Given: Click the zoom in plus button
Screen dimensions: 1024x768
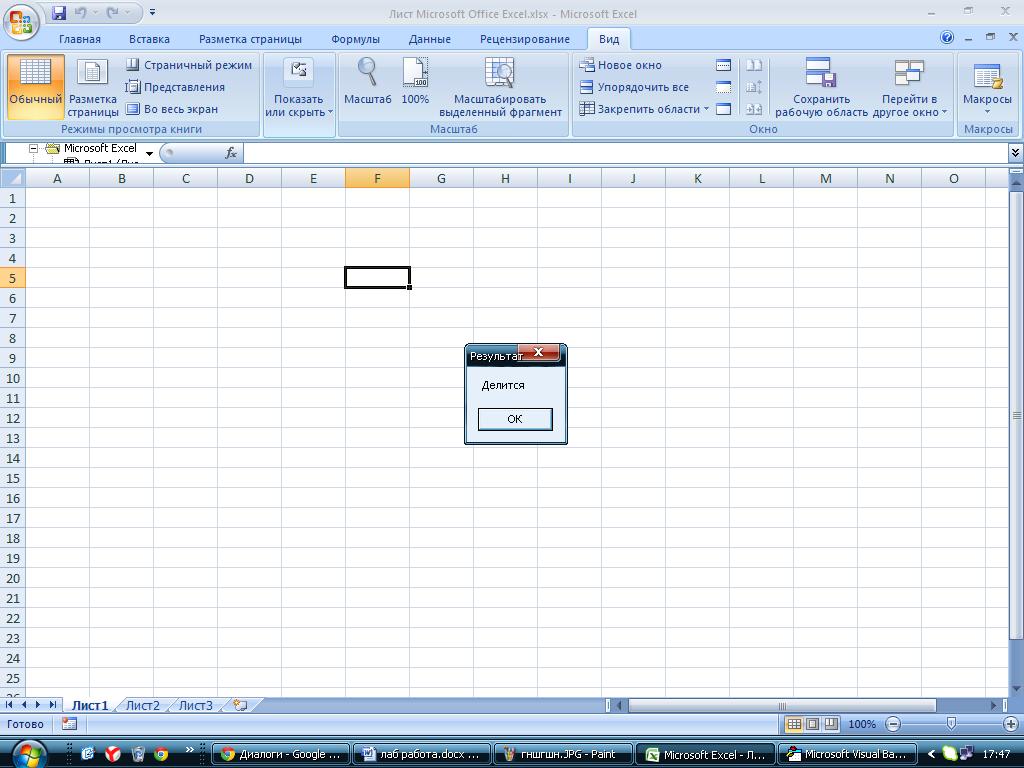Looking at the screenshot, I should click(1010, 724).
